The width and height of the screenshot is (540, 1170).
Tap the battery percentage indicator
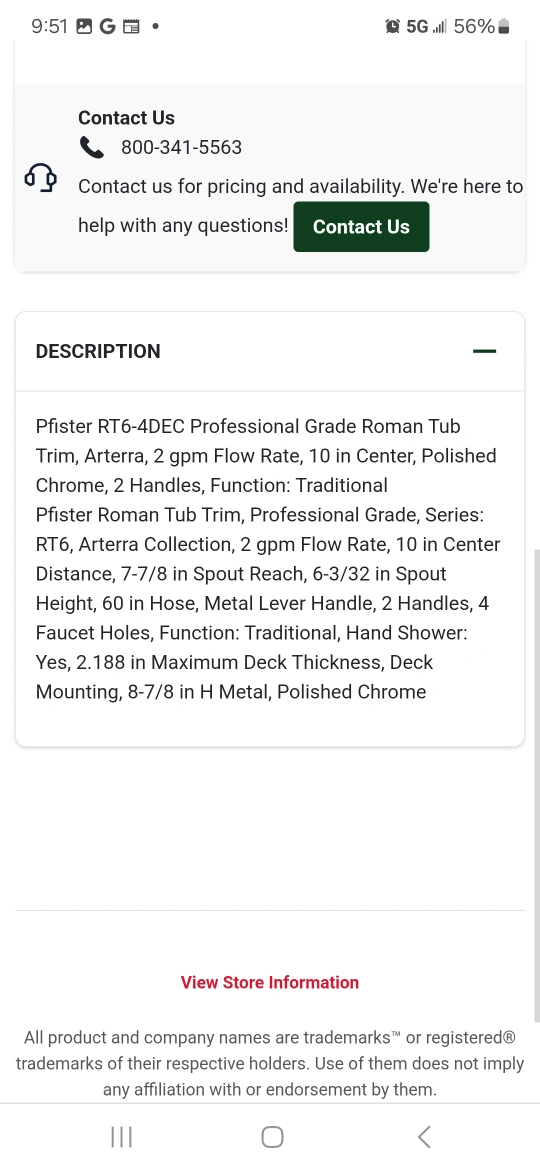481,27
